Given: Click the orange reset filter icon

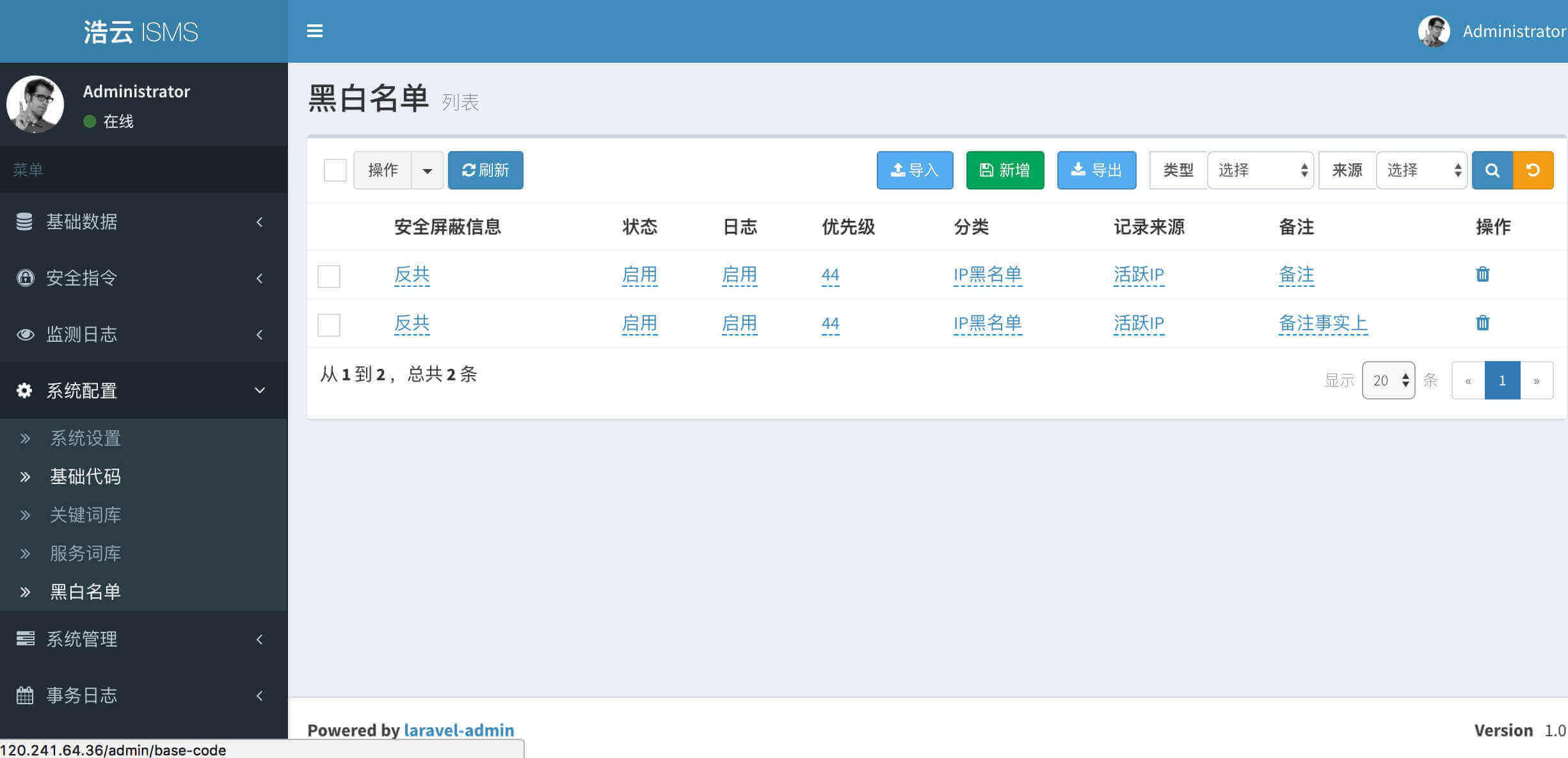Looking at the screenshot, I should [x=1533, y=170].
